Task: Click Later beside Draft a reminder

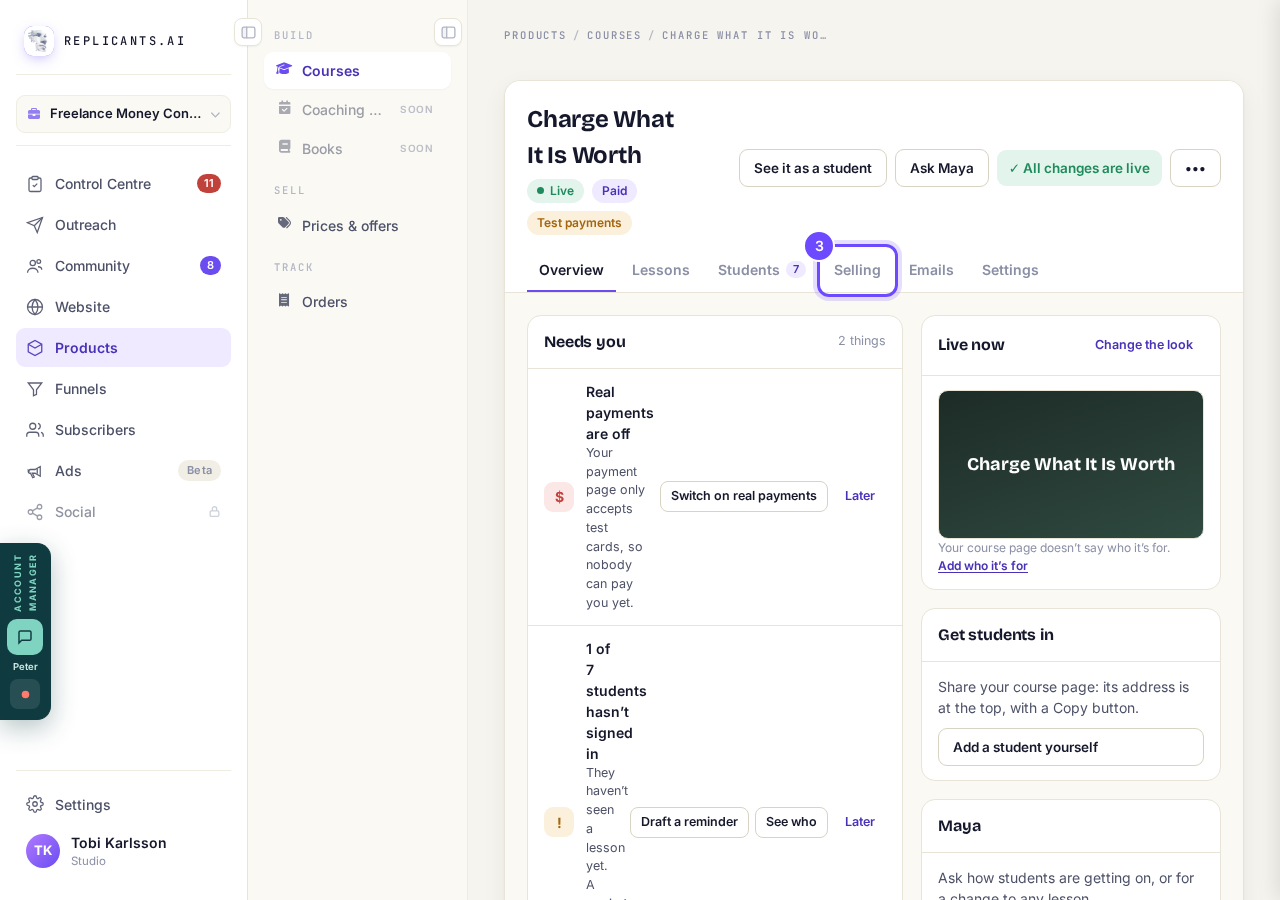Action: click(860, 822)
